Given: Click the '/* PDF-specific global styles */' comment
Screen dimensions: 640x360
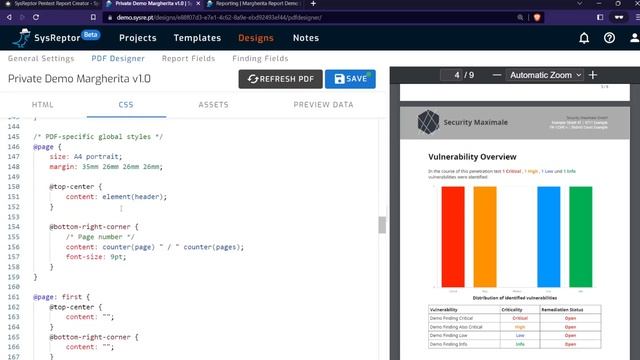Looking at the screenshot, I should (x=98, y=136).
